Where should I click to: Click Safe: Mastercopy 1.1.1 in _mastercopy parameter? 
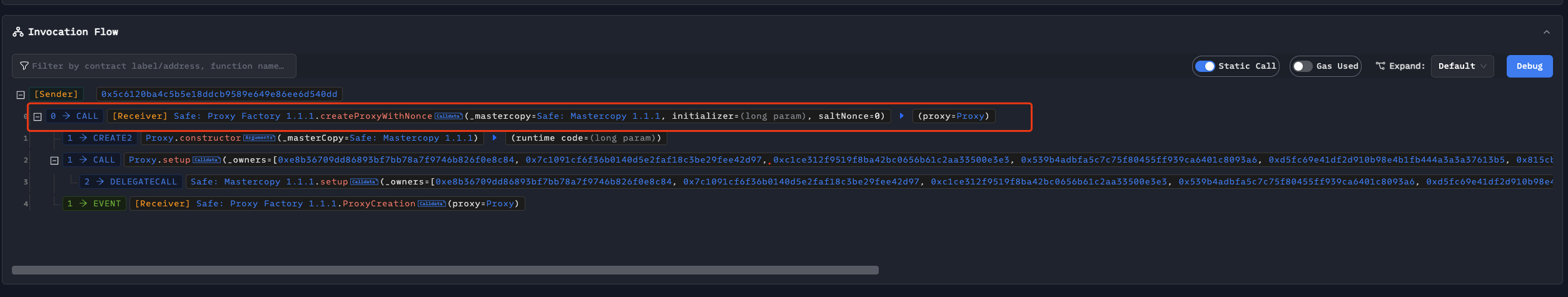point(599,116)
